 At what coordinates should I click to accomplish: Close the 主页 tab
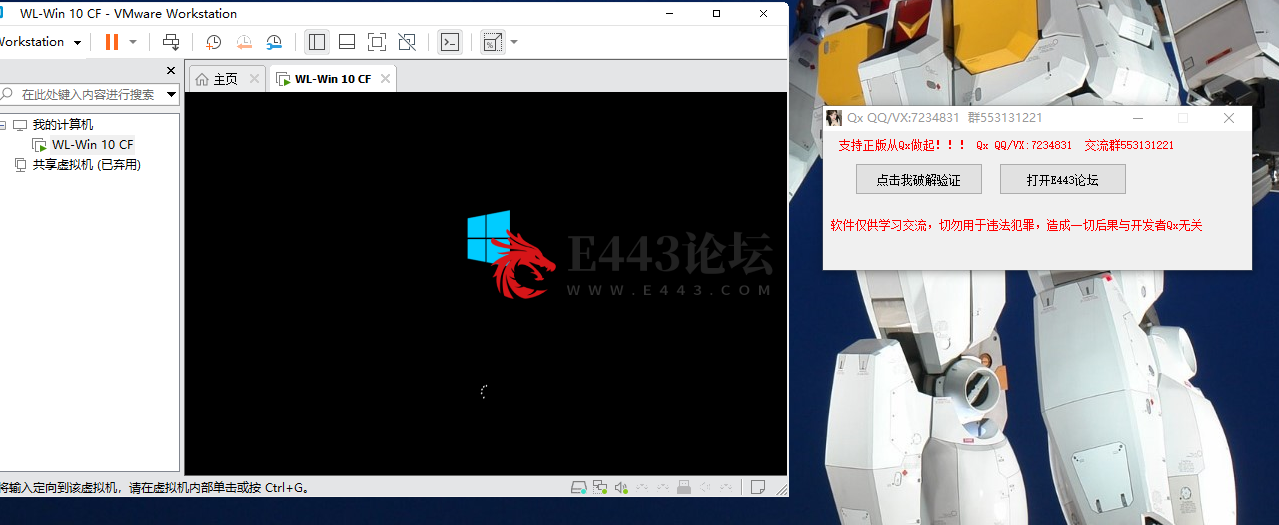point(254,79)
